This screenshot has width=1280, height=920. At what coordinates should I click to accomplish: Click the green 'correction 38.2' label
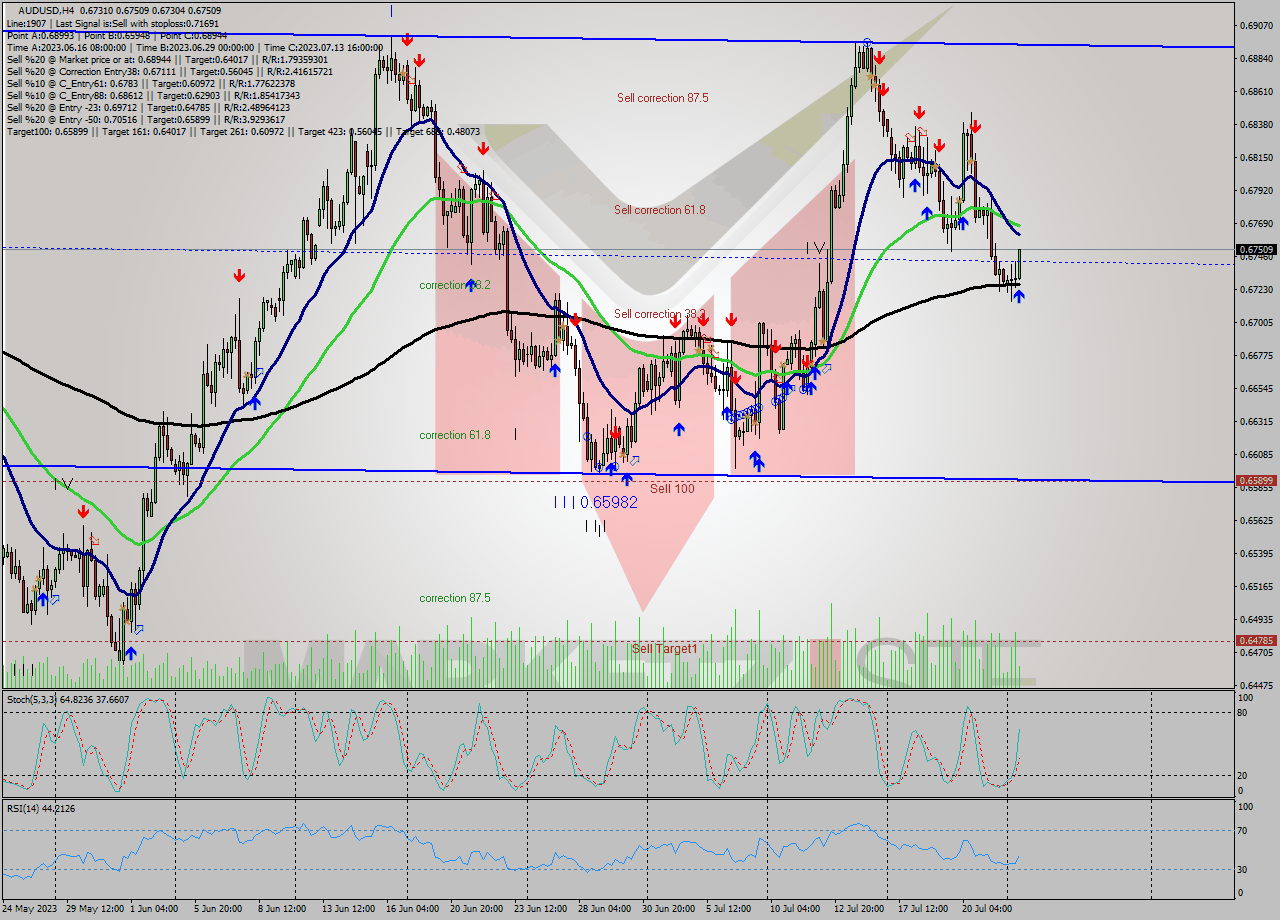click(x=455, y=285)
